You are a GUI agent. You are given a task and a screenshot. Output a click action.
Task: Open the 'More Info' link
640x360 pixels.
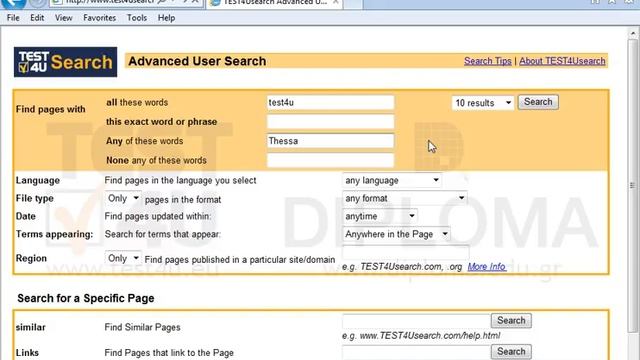[487, 267]
